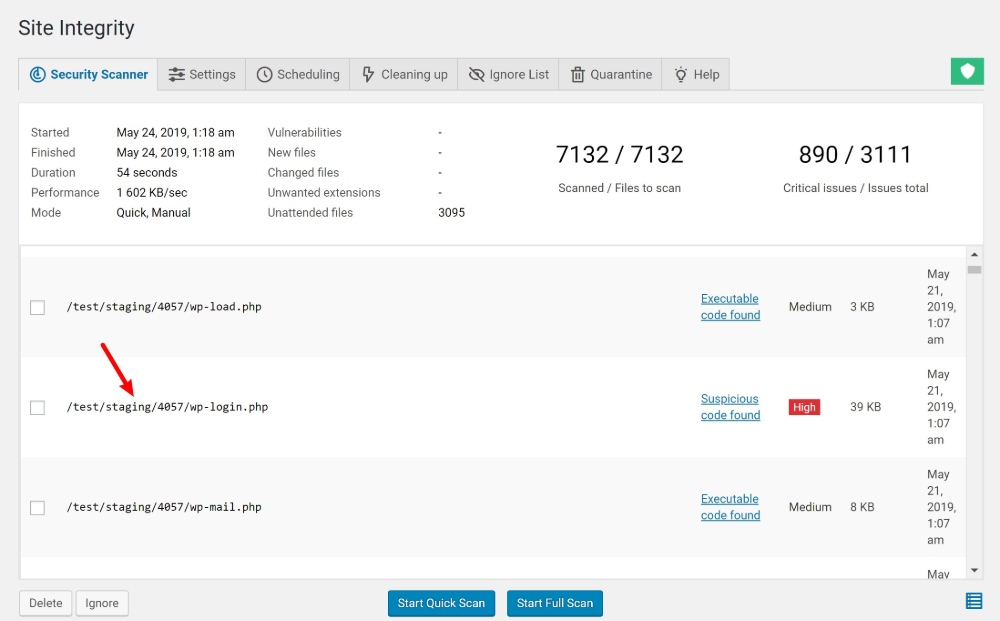1000x621 pixels.
Task: Click the Changed files label
Action: [303, 173]
